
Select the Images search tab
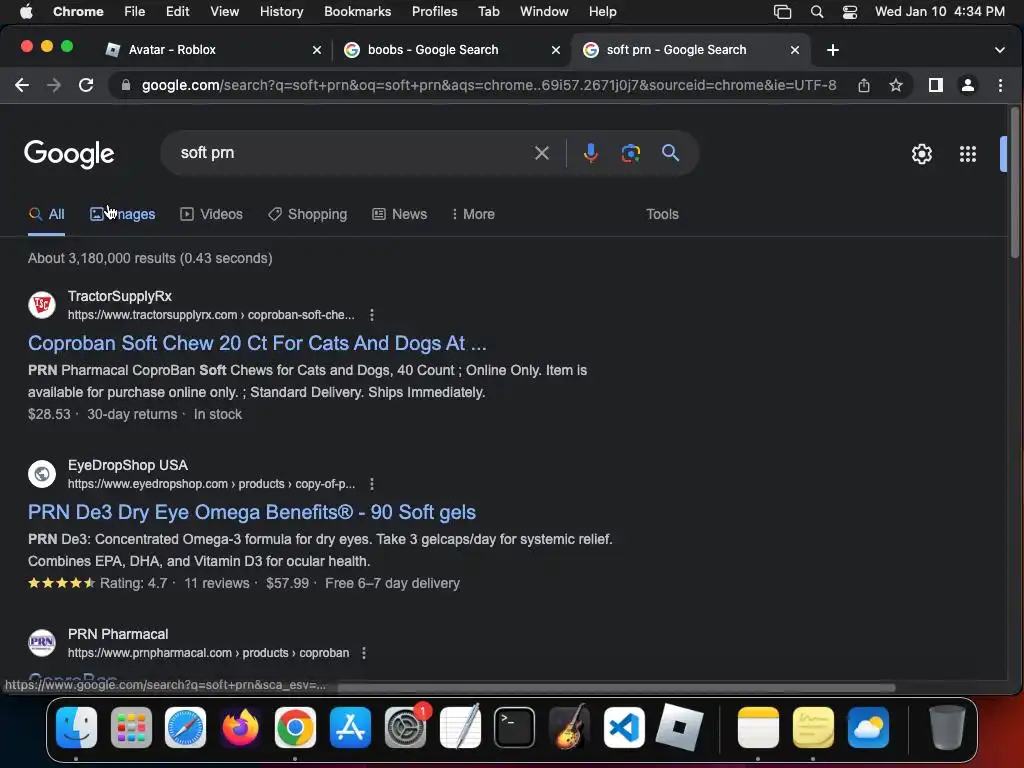coord(123,214)
